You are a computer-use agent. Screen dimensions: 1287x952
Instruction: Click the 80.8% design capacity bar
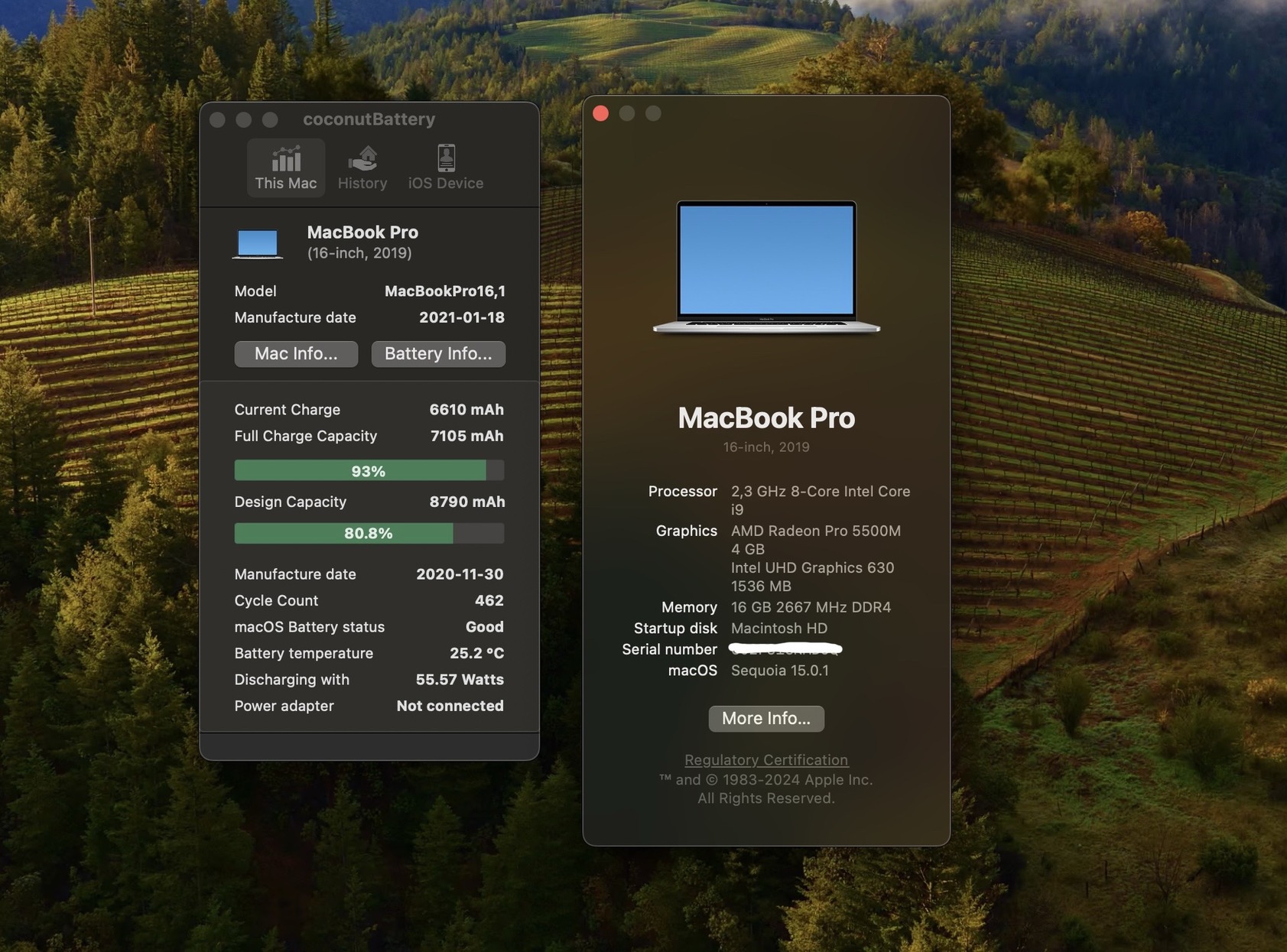click(x=369, y=533)
